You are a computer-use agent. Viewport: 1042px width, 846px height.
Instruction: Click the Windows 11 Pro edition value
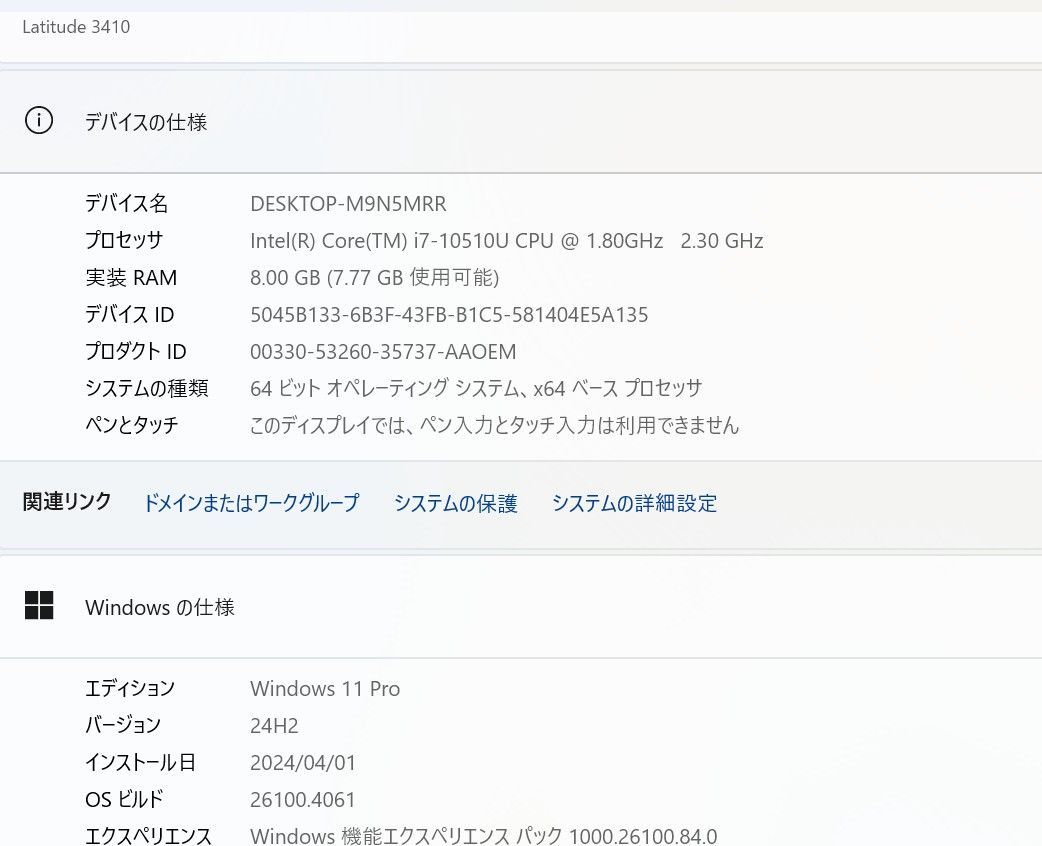[x=325, y=688]
